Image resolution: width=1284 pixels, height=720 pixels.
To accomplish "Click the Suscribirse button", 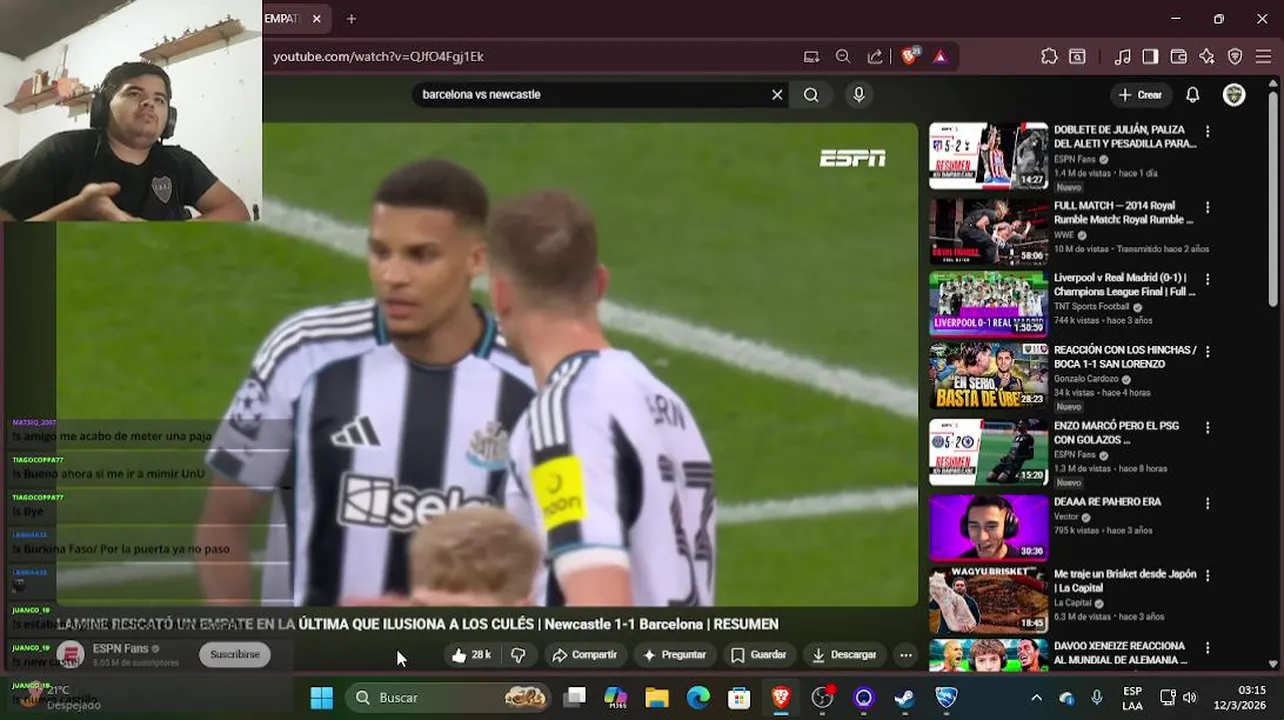I will [235, 654].
